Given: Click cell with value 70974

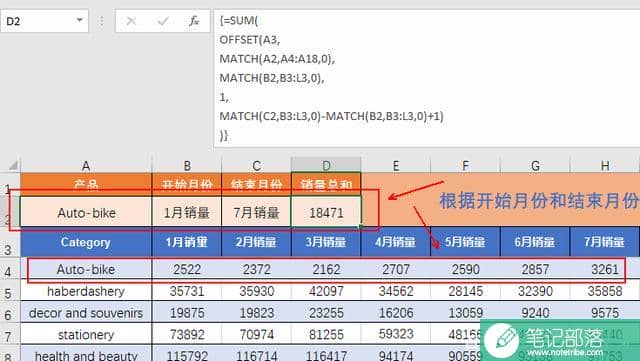Looking at the screenshot, I should (x=256, y=334).
